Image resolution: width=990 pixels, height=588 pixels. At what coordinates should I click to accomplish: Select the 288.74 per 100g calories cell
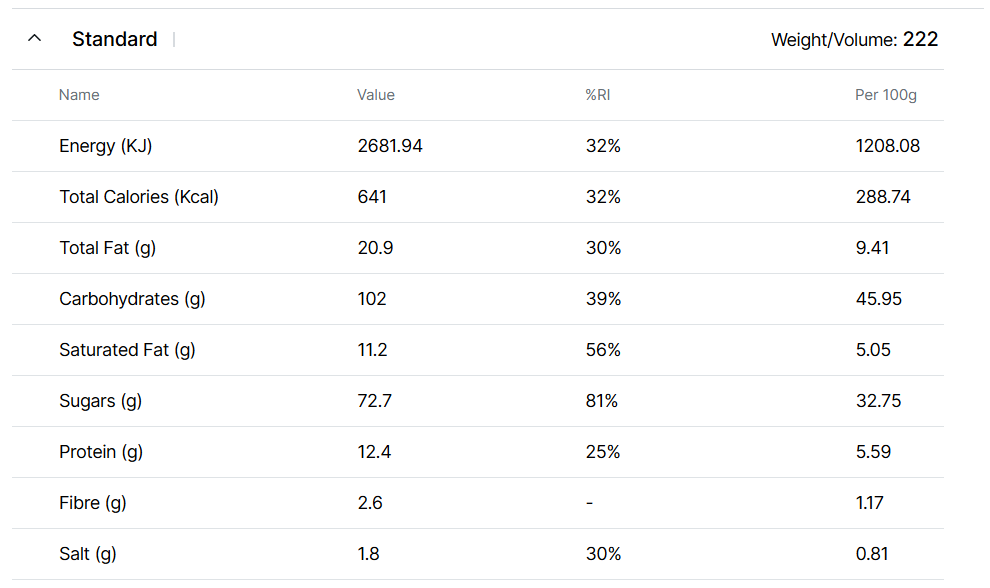[x=883, y=197]
